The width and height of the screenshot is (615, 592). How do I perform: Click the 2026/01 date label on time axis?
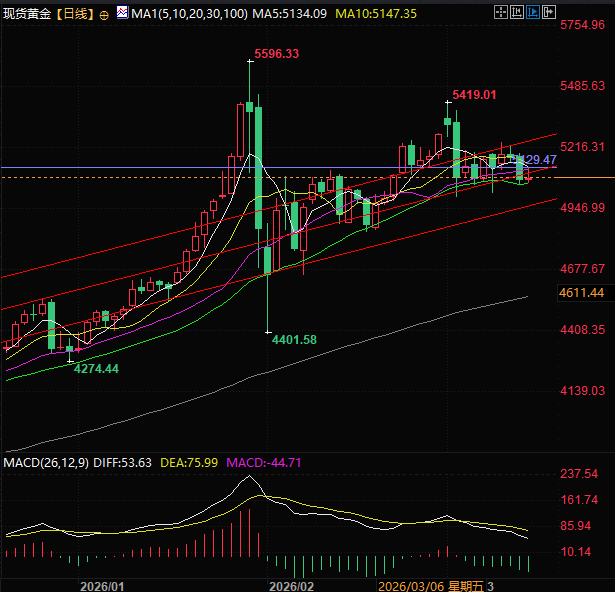(x=102, y=586)
